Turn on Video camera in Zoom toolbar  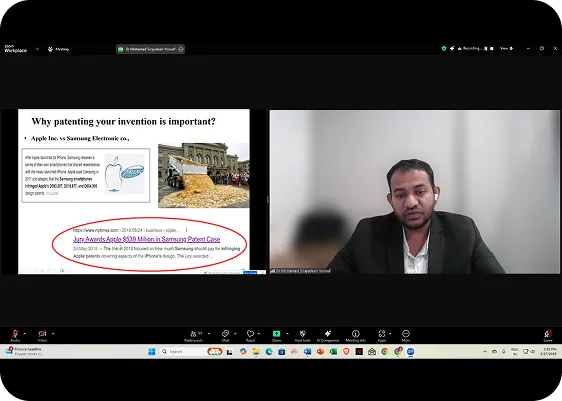(x=42, y=335)
